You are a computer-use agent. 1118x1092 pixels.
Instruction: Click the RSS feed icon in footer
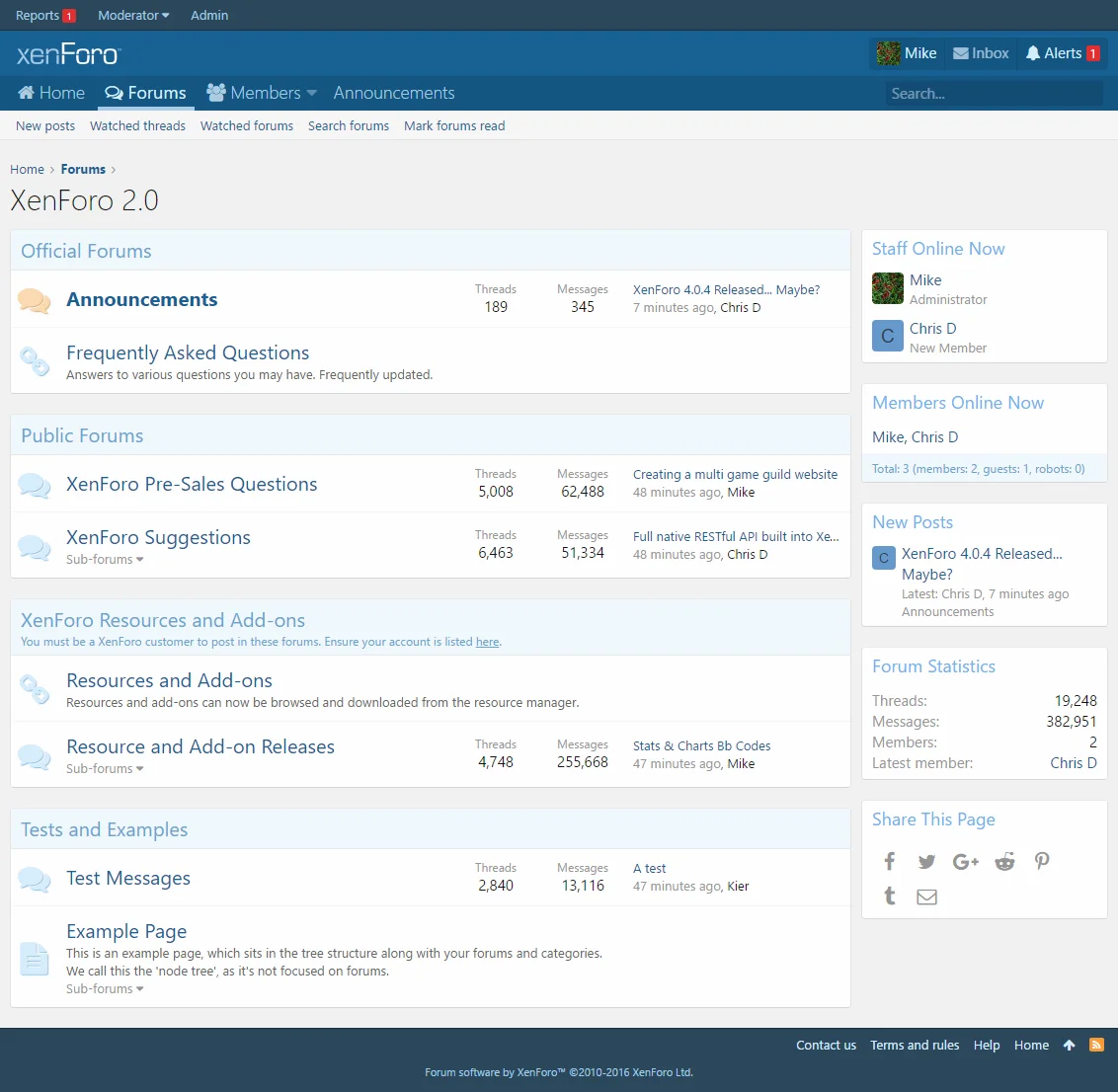click(x=1096, y=1045)
